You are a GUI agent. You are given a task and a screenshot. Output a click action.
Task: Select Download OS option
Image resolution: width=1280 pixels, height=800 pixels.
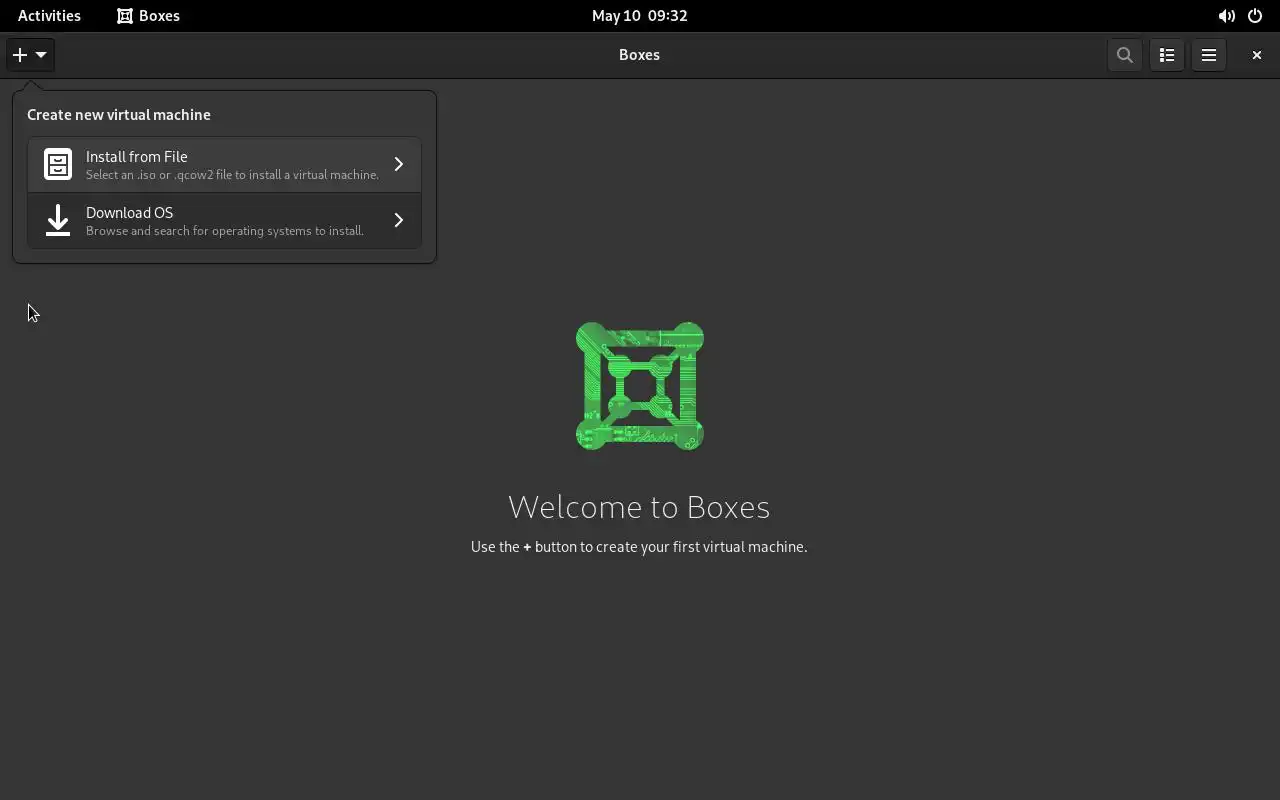[x=224, y=220]
